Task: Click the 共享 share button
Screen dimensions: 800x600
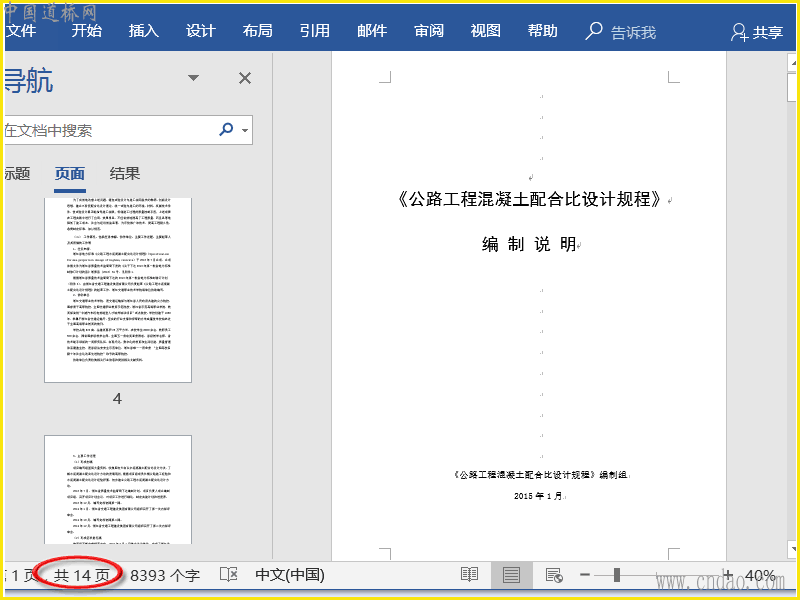Action: pos(757,32)
